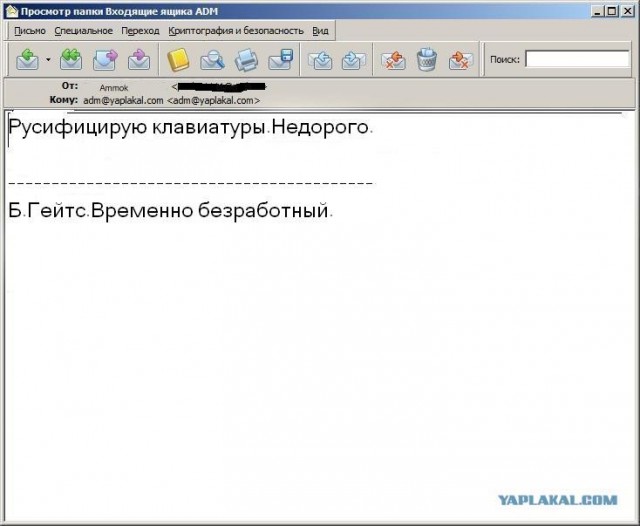Open the Специальное menu

[x=83, y=31]
